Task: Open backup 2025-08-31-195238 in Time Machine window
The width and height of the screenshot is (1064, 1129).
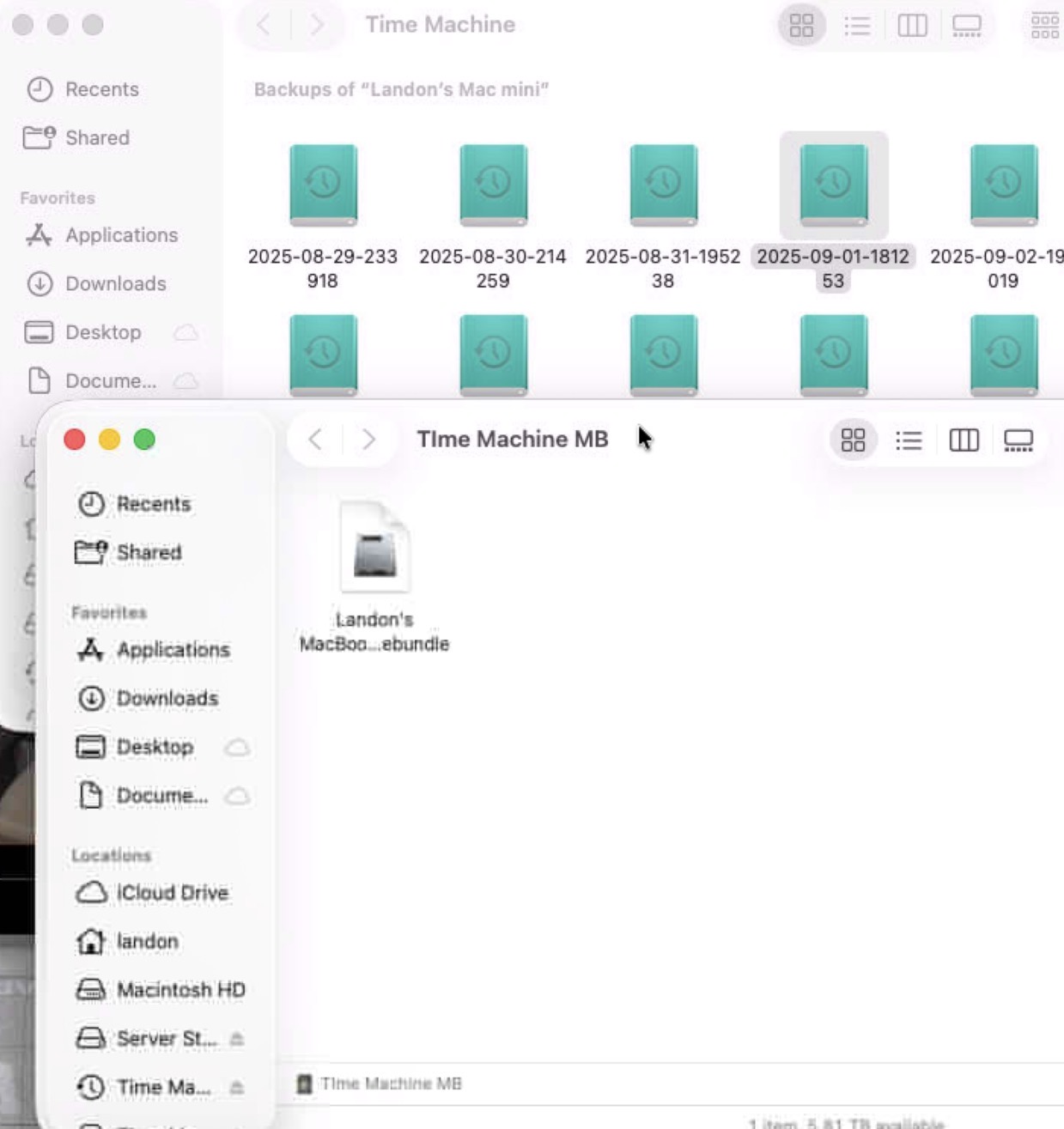Action: 663,185
